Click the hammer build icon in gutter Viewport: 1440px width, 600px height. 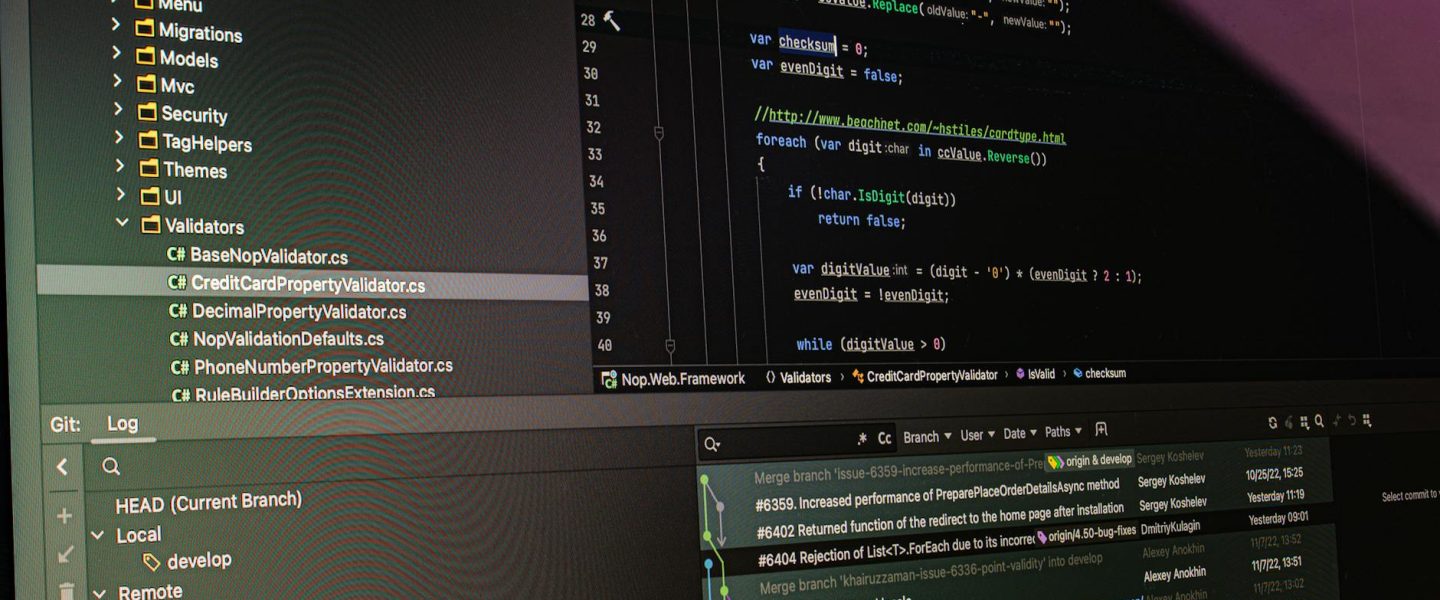click(x=612, y=21)
